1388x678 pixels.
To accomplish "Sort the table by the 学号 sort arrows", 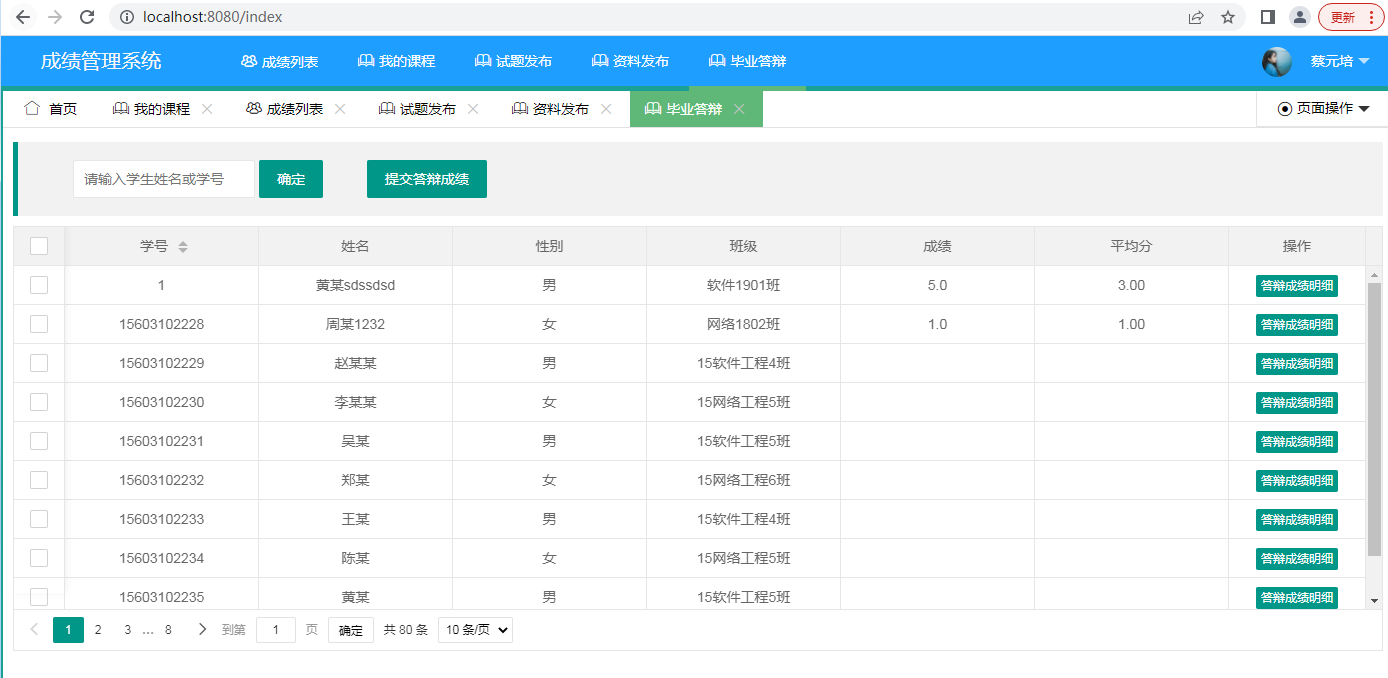I will pyautogui.click(x=183, y=247).
